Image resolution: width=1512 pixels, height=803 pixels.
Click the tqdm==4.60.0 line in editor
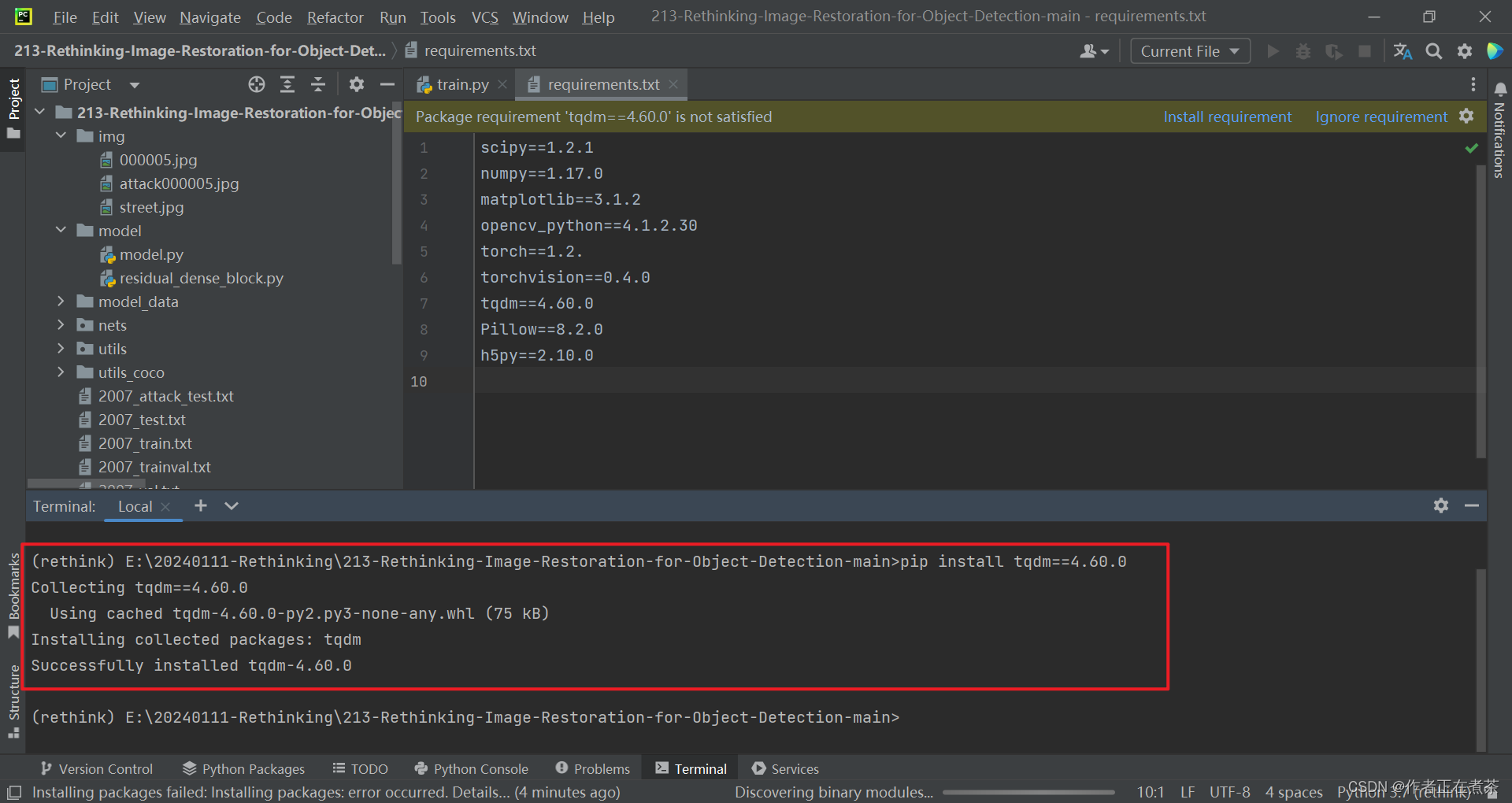(x=537, y=303)
